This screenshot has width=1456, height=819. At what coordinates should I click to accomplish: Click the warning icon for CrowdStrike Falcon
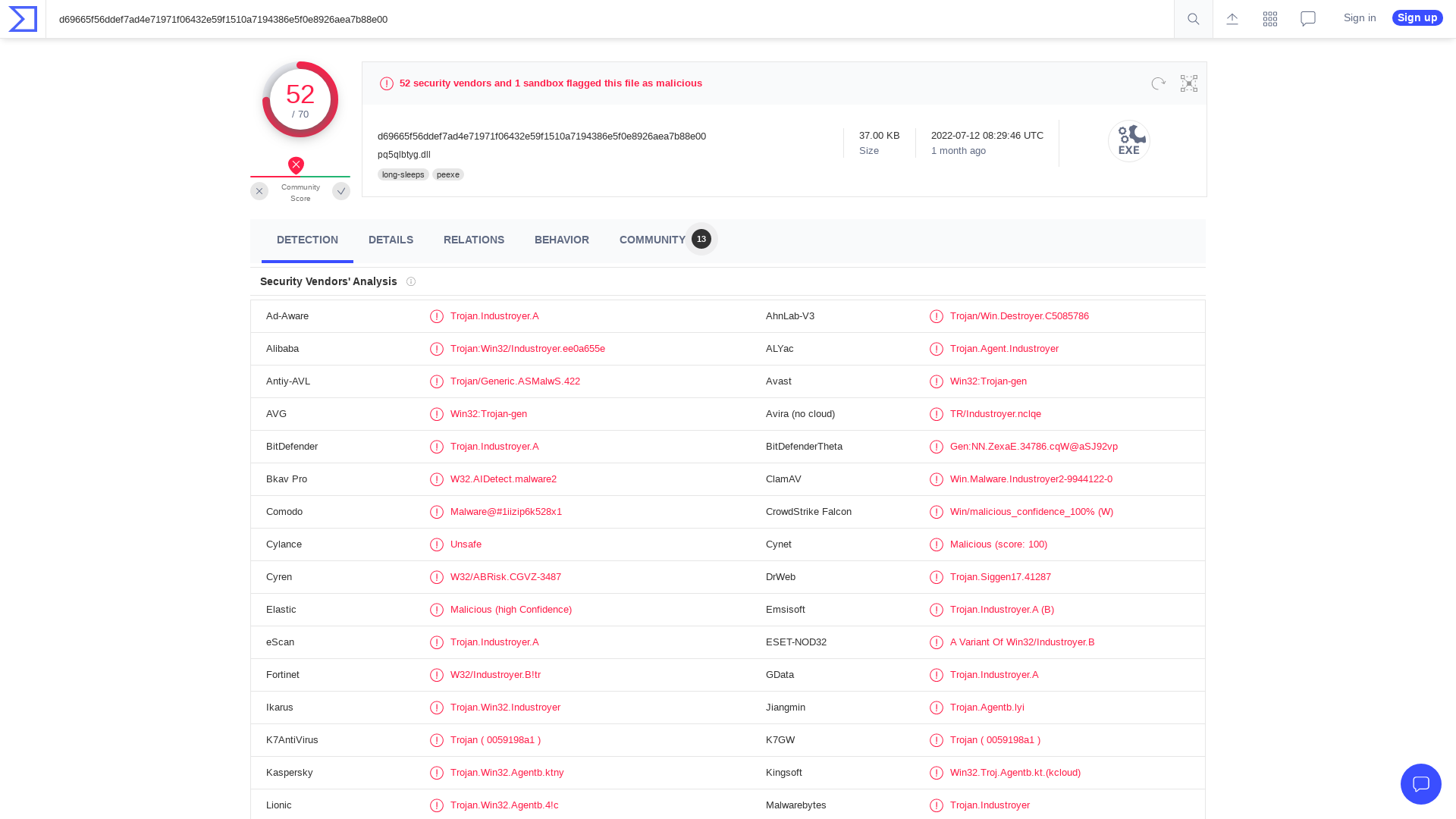(937, 512)
